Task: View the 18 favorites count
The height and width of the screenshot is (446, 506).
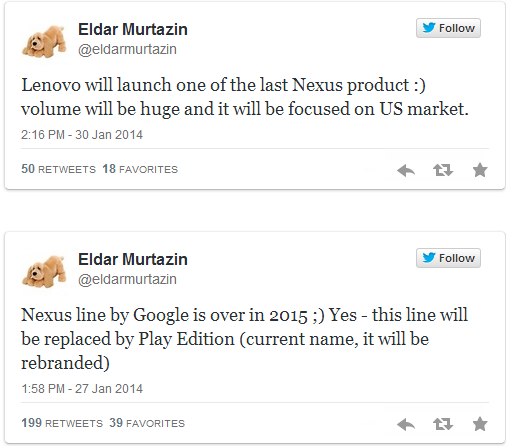Action: tap(140, 169)
